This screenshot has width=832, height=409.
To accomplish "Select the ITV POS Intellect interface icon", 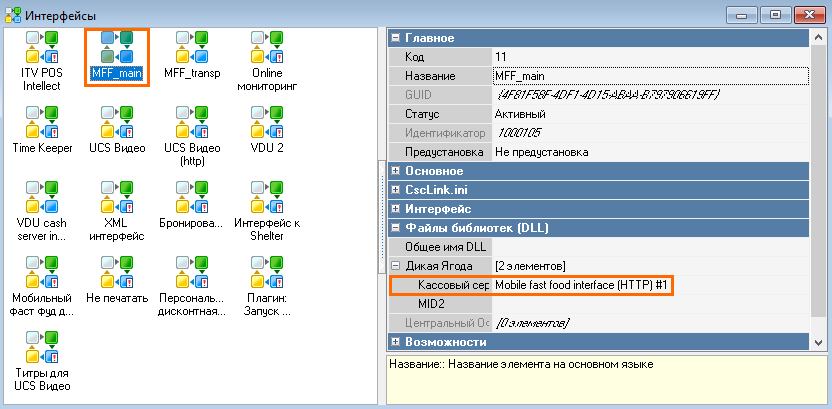I will [41, 46].
